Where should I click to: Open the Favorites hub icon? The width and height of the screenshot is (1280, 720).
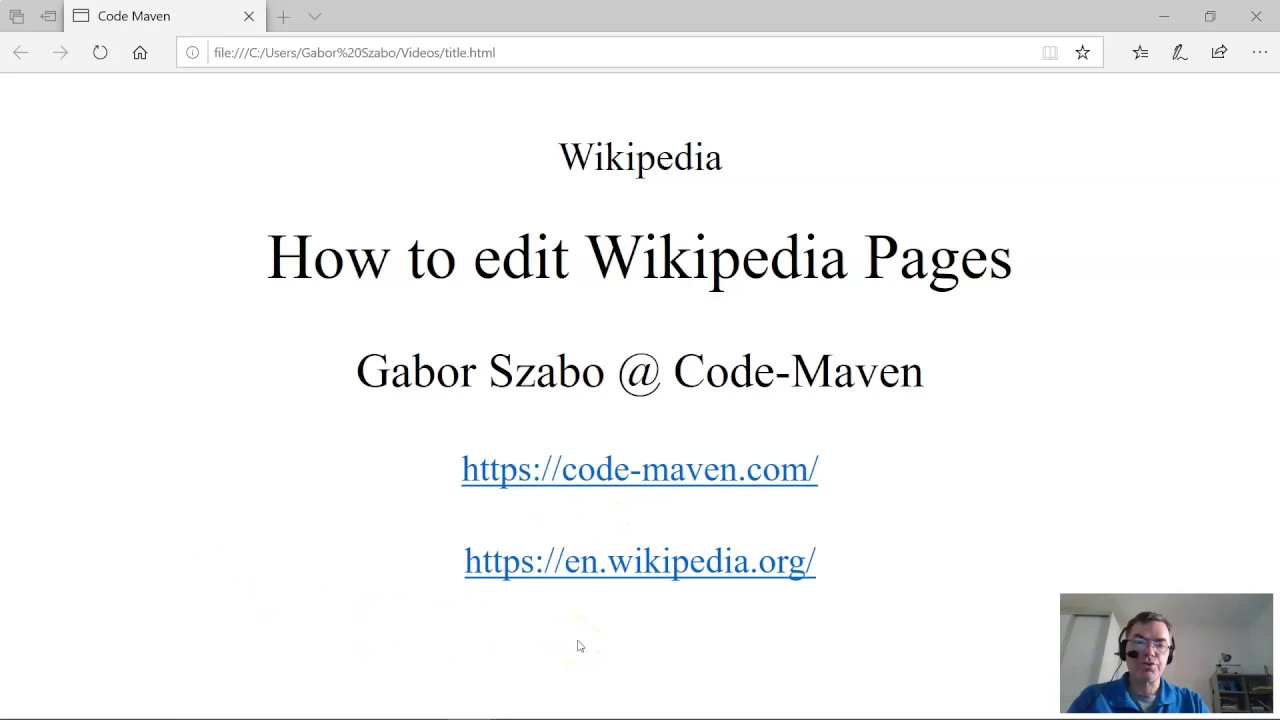(1140, 52)
